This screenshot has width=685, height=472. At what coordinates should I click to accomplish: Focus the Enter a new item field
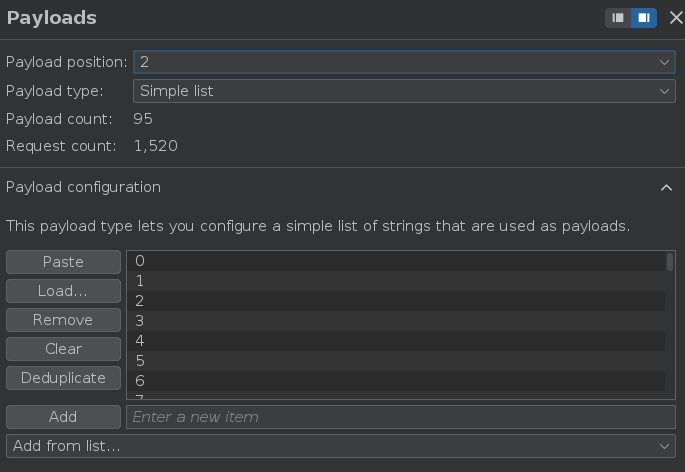400,417
